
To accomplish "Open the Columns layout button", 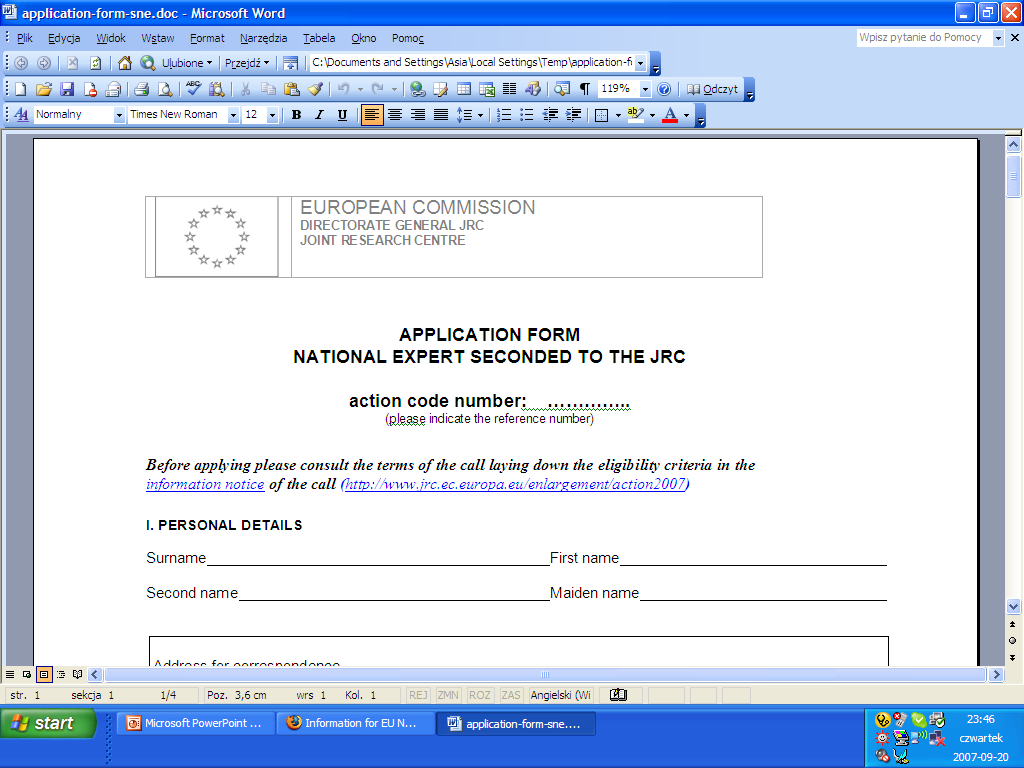I will coord(509,89).
